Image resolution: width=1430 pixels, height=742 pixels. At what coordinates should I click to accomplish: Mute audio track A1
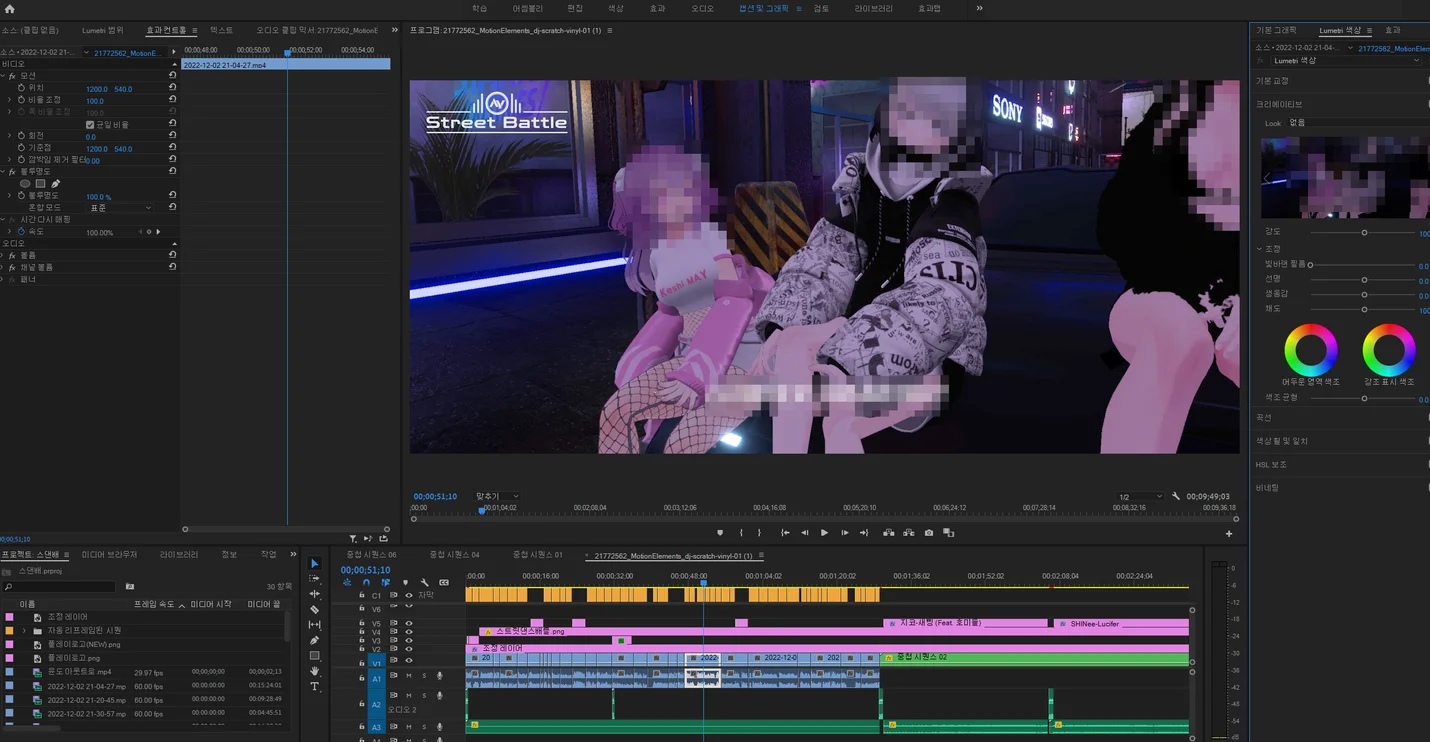[408, 676]
